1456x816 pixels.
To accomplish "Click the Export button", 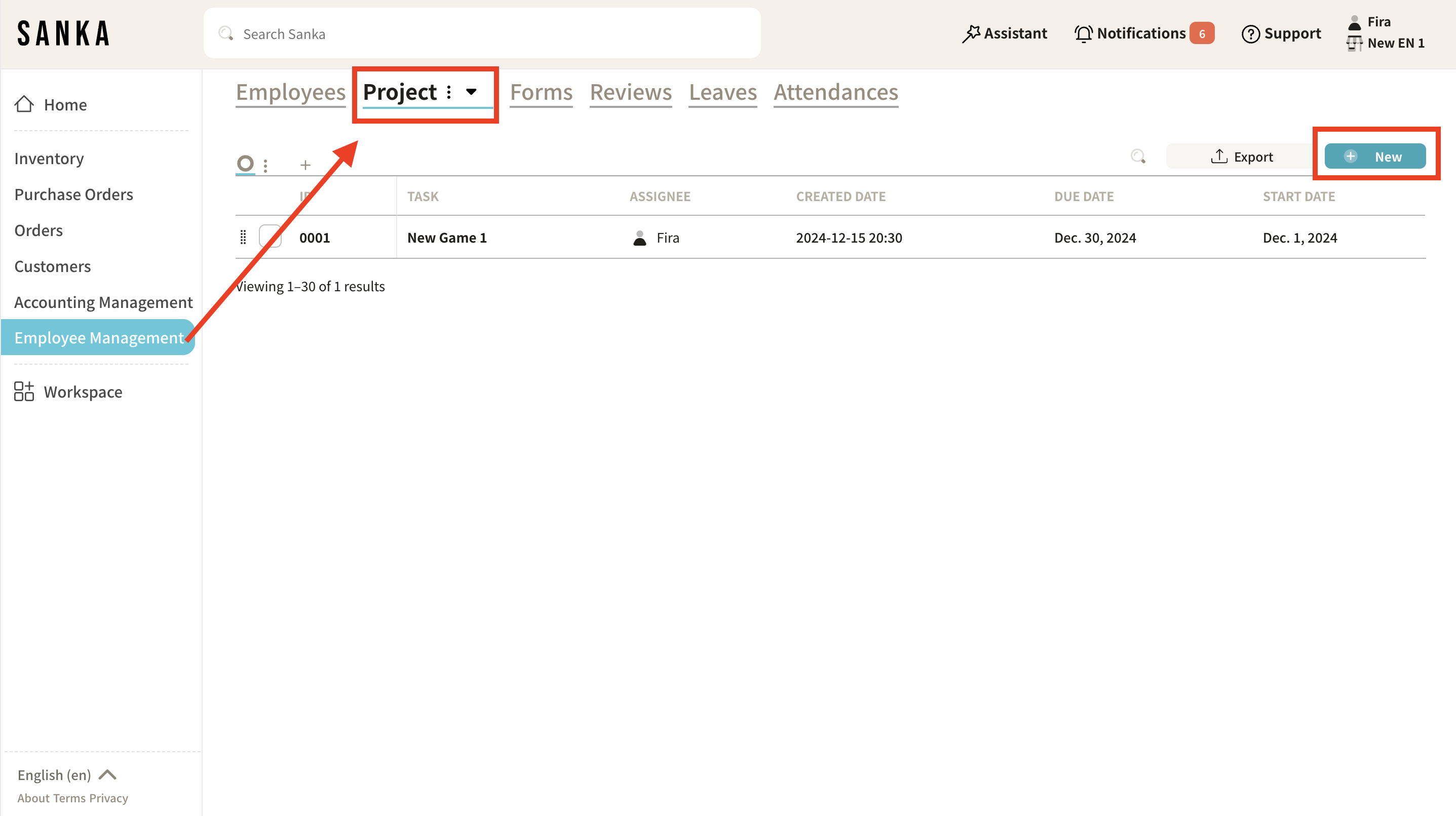I will [1242, 157].
